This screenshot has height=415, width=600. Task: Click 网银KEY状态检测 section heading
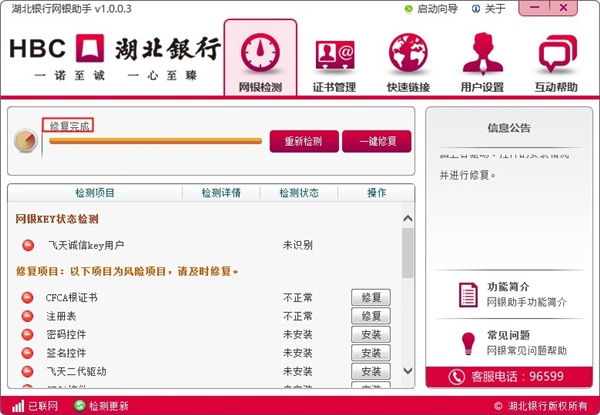pos(57,219)
